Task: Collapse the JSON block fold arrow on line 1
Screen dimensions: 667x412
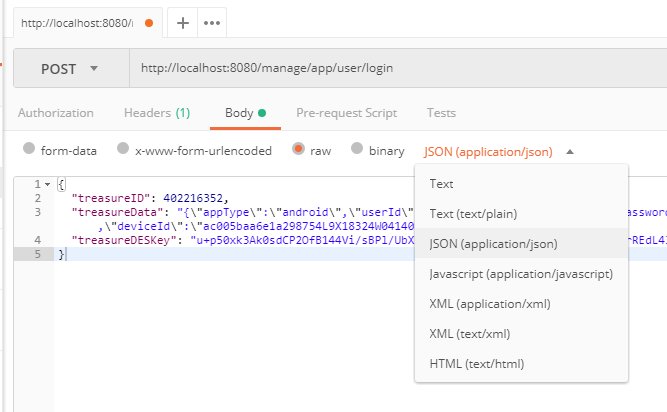Action: point(48,185)
